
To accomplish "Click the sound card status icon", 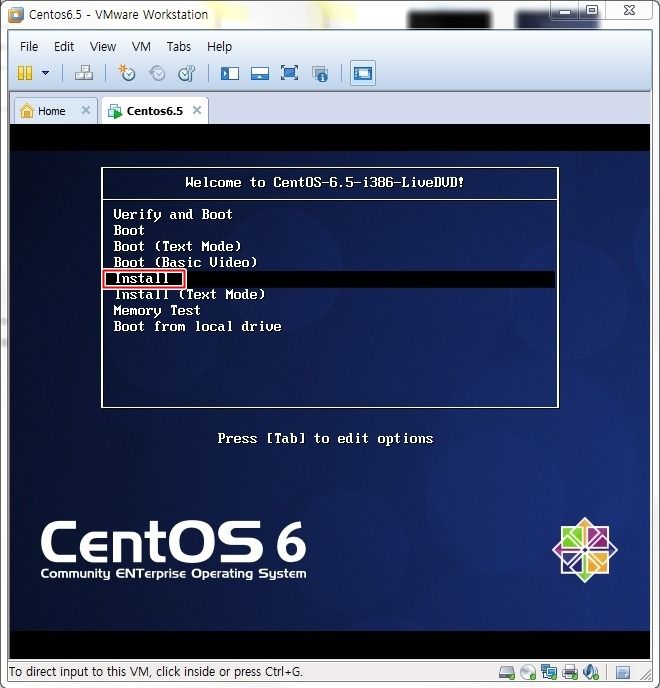I will coord(591,672).
